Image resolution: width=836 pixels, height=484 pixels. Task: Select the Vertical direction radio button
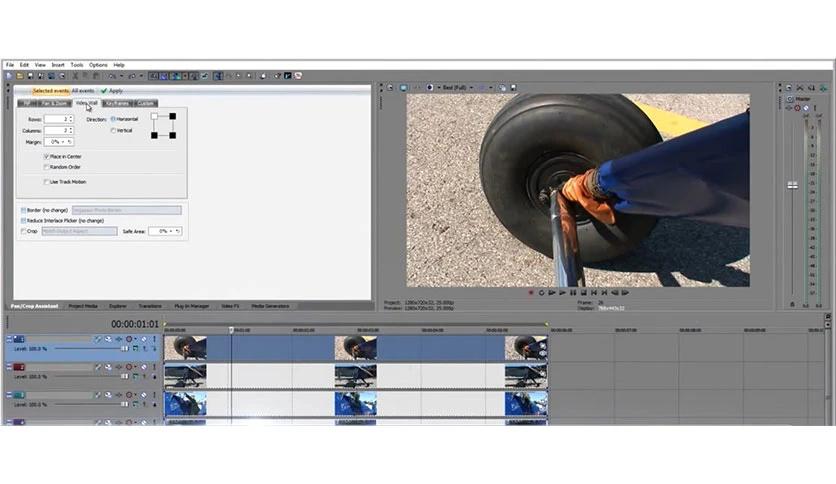[x=113, y=130]
